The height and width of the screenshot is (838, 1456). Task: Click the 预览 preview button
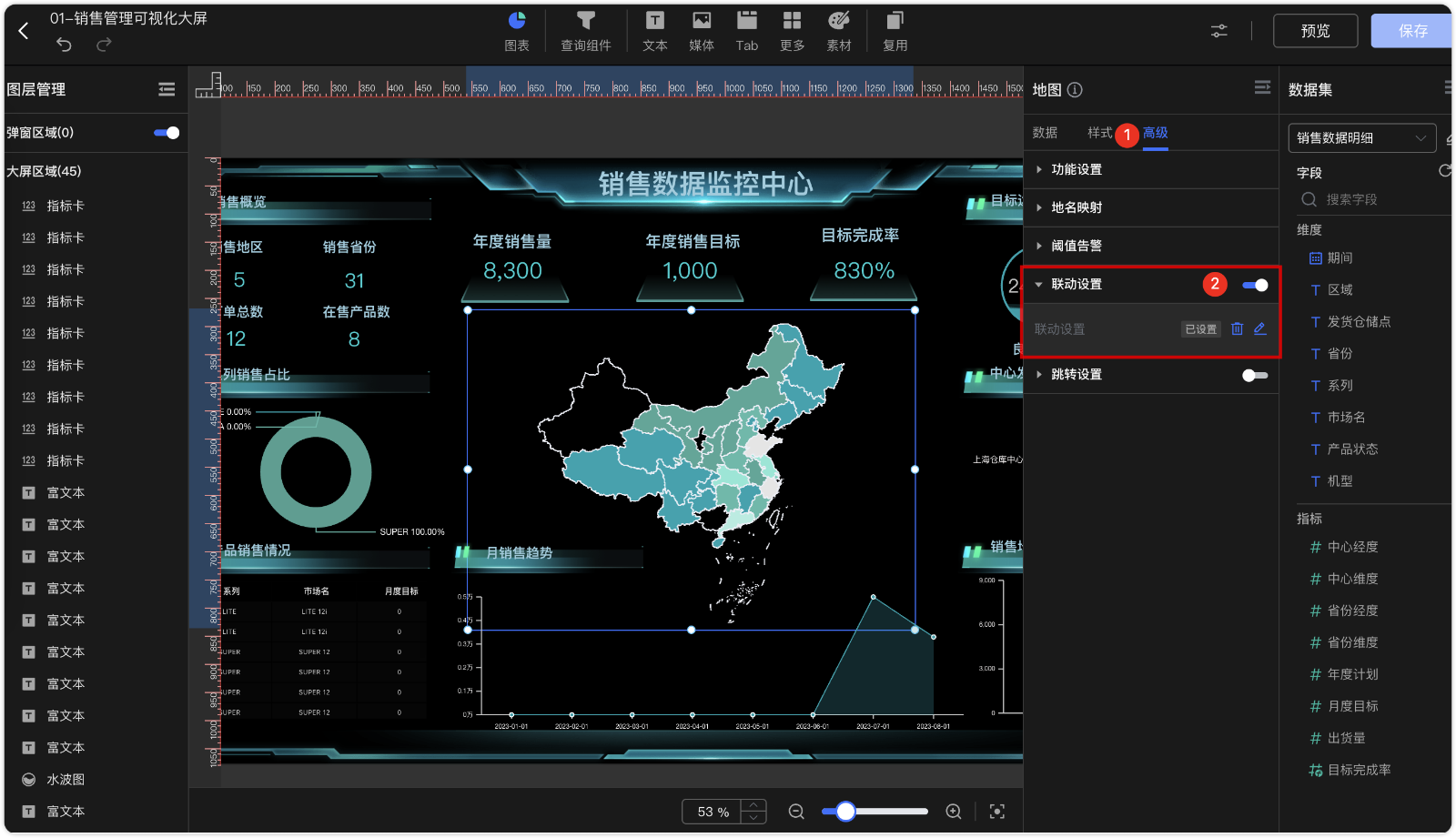point(1316,31)
